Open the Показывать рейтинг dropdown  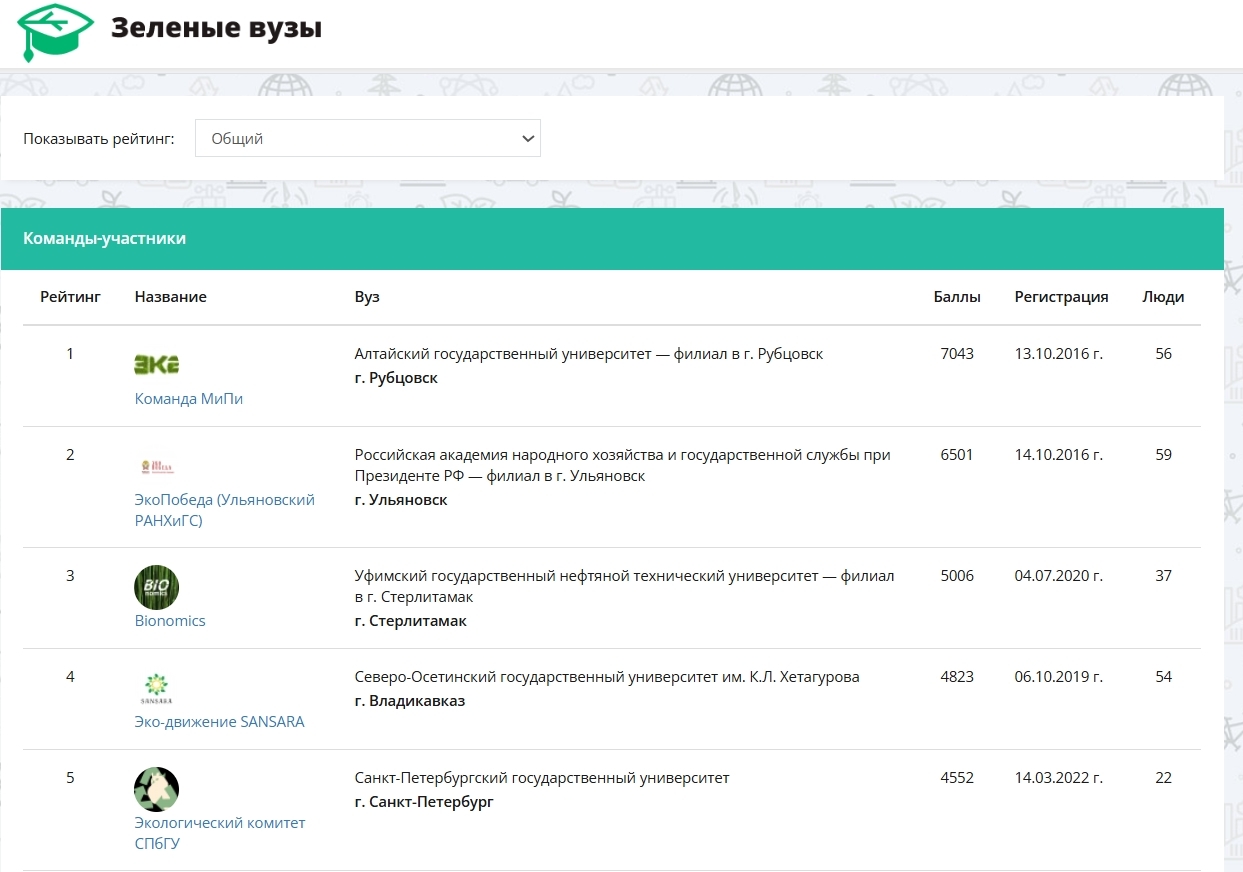tap(367, 139)
